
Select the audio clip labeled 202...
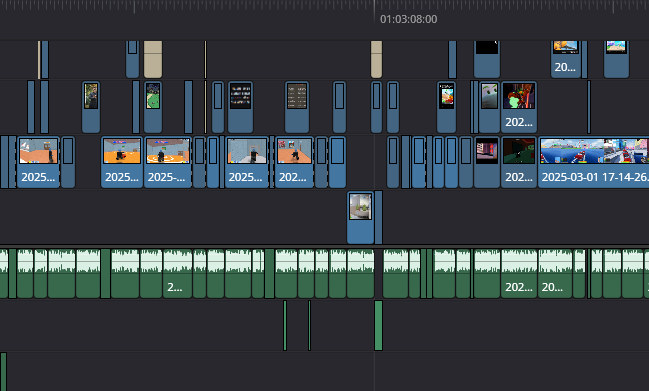[x=519, y=273]
